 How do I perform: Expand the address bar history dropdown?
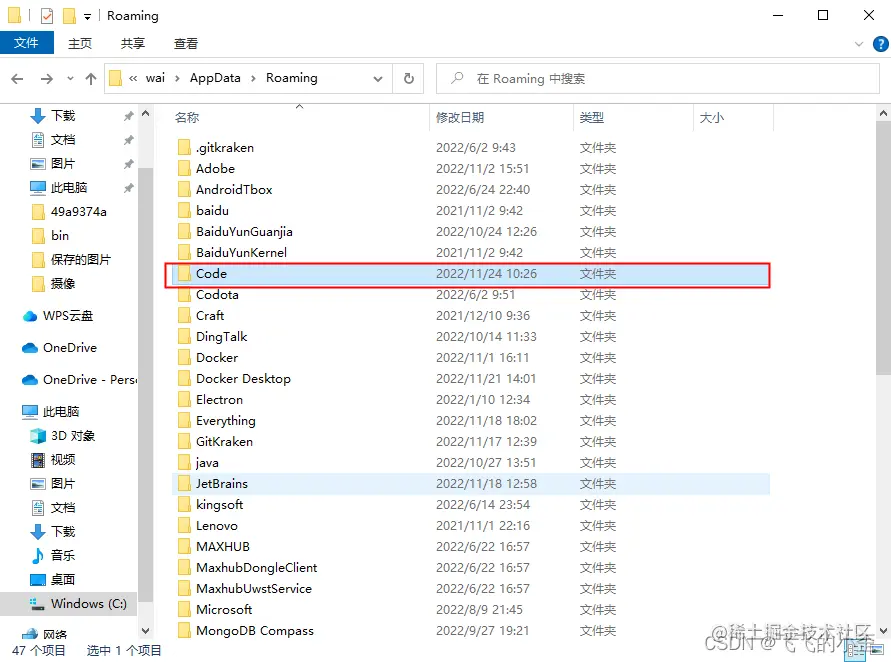tap(378, 78)
